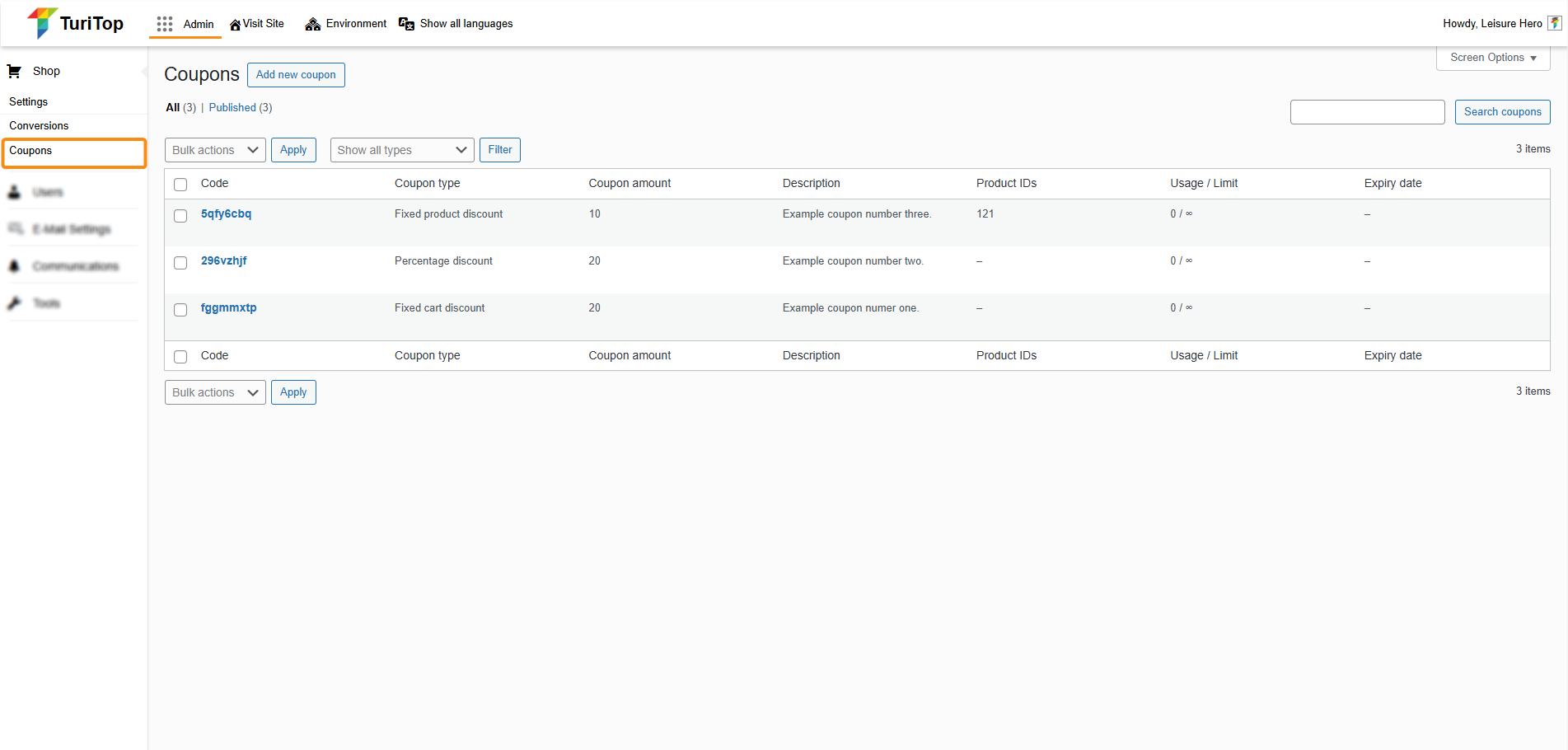Image resolution: width=1568 pixels, height=750 pixels.
Task: Expand the Show all types dropdown
Action: click(x=401, y=150)
